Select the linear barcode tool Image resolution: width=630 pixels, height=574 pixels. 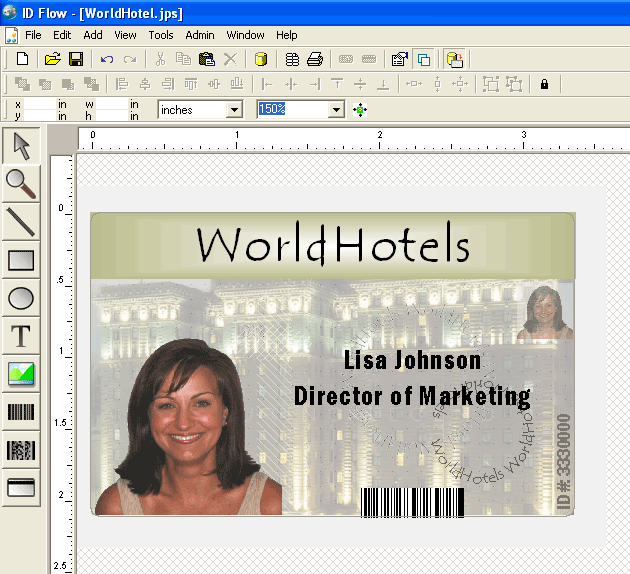coord(21,412)
